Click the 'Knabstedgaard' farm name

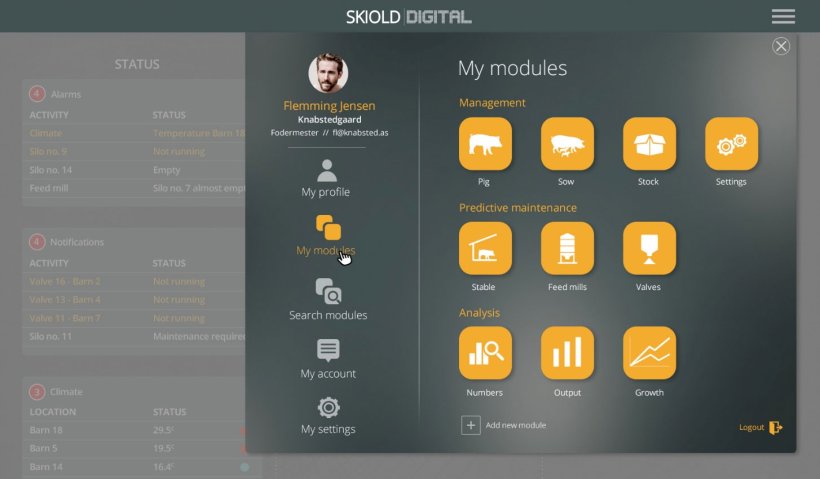pyautogui.click(x=329, y=120)
